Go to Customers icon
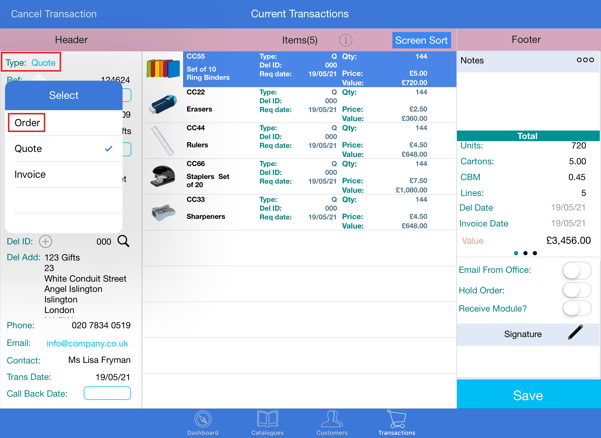The height and width of the screenshot is (438, 601). pos(332,421)
